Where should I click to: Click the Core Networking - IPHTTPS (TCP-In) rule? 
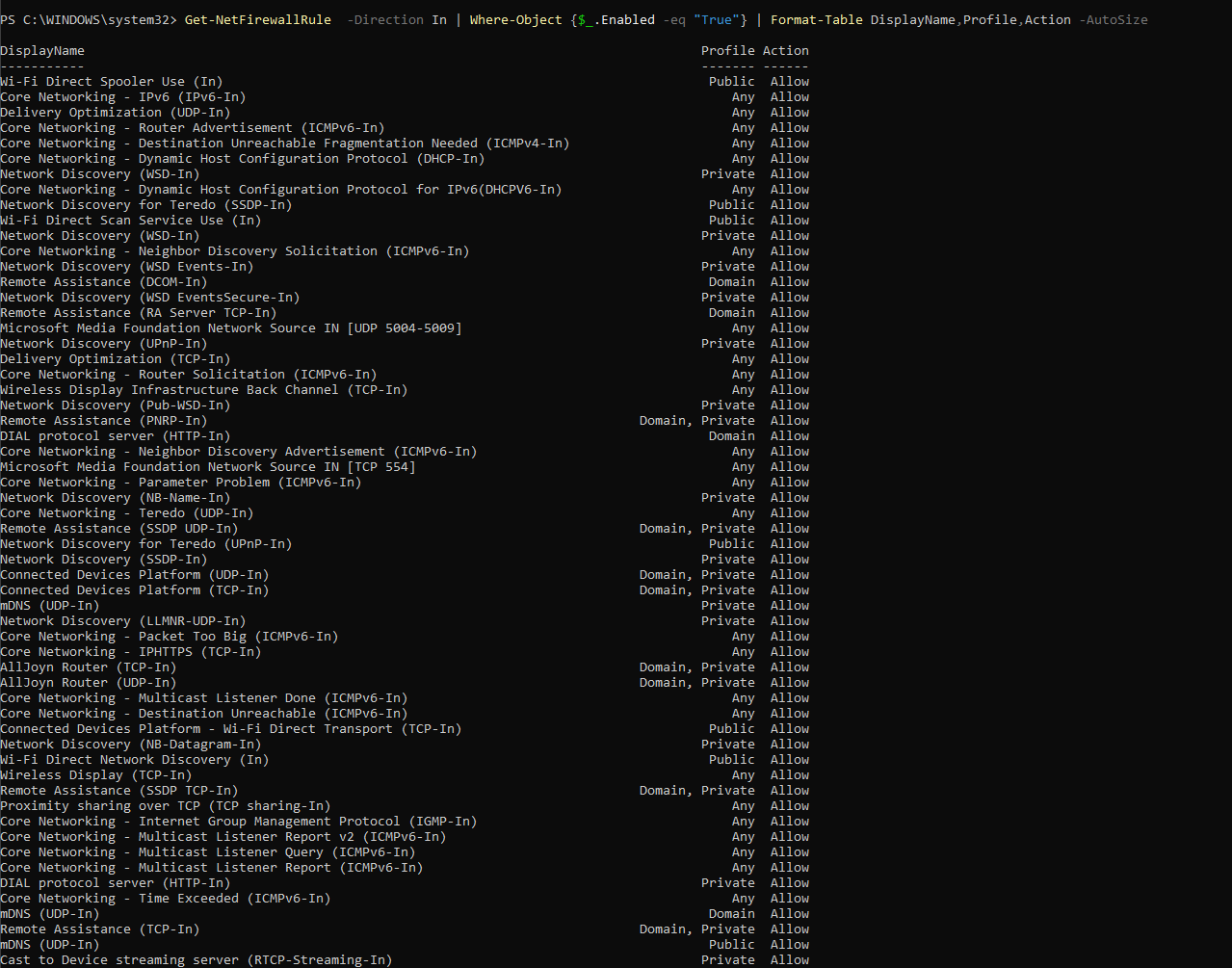(130, 652)
